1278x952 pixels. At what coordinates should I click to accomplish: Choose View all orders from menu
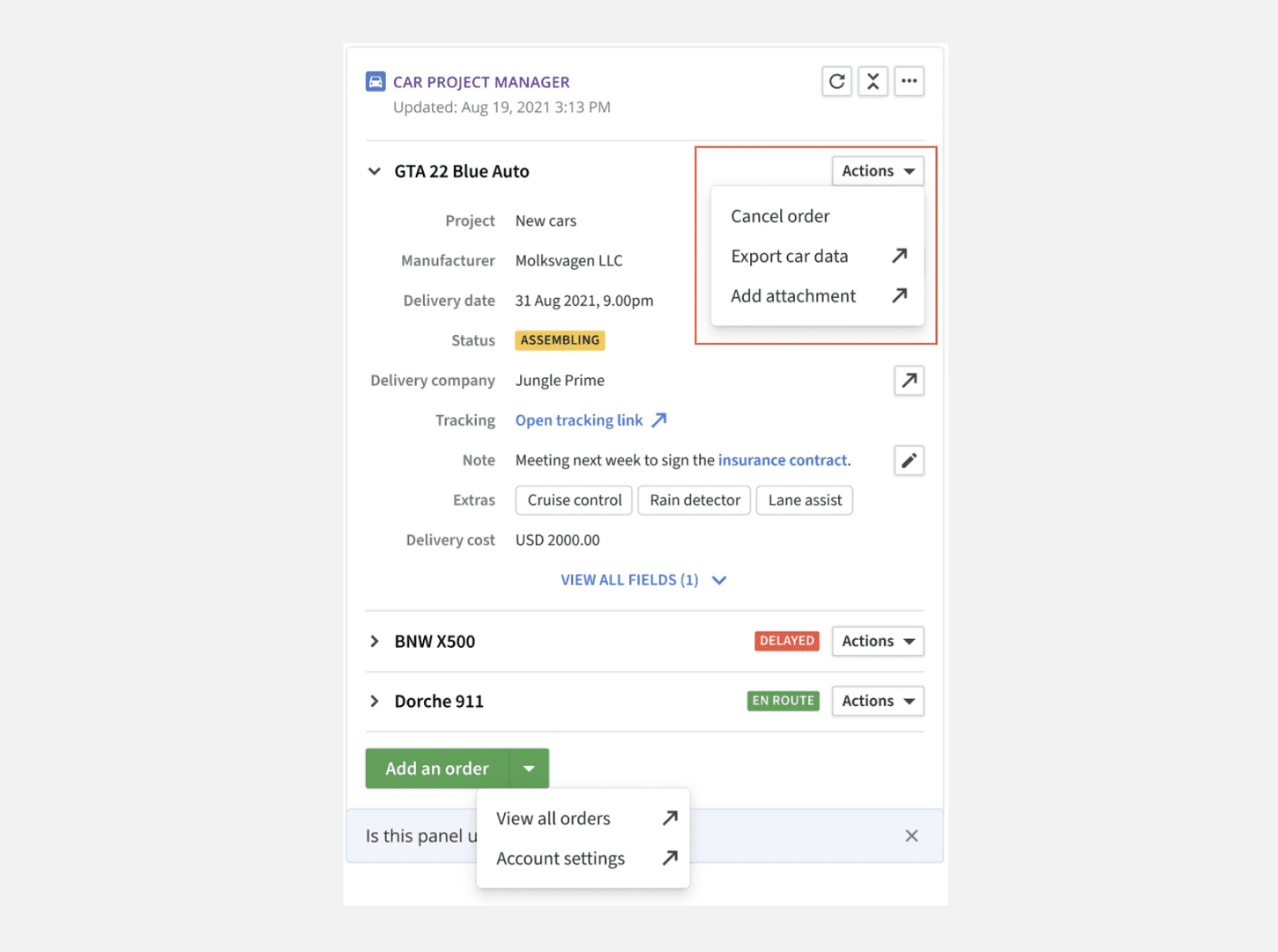coord(583,818)
